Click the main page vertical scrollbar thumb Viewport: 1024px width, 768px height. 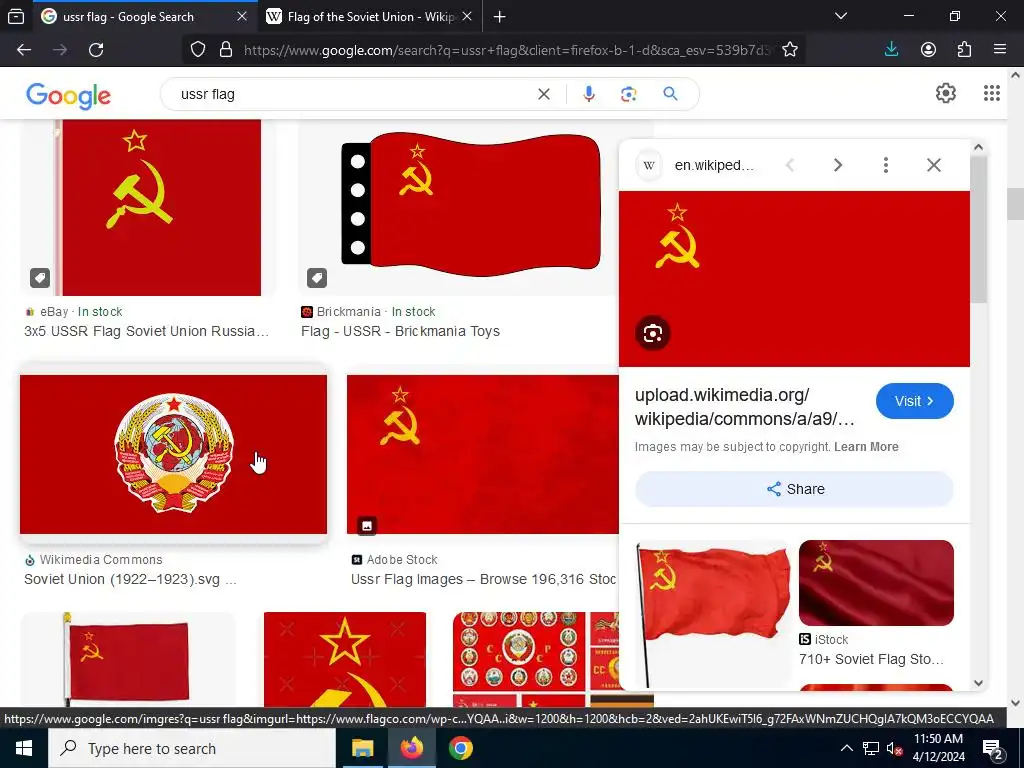[1015, 204]
